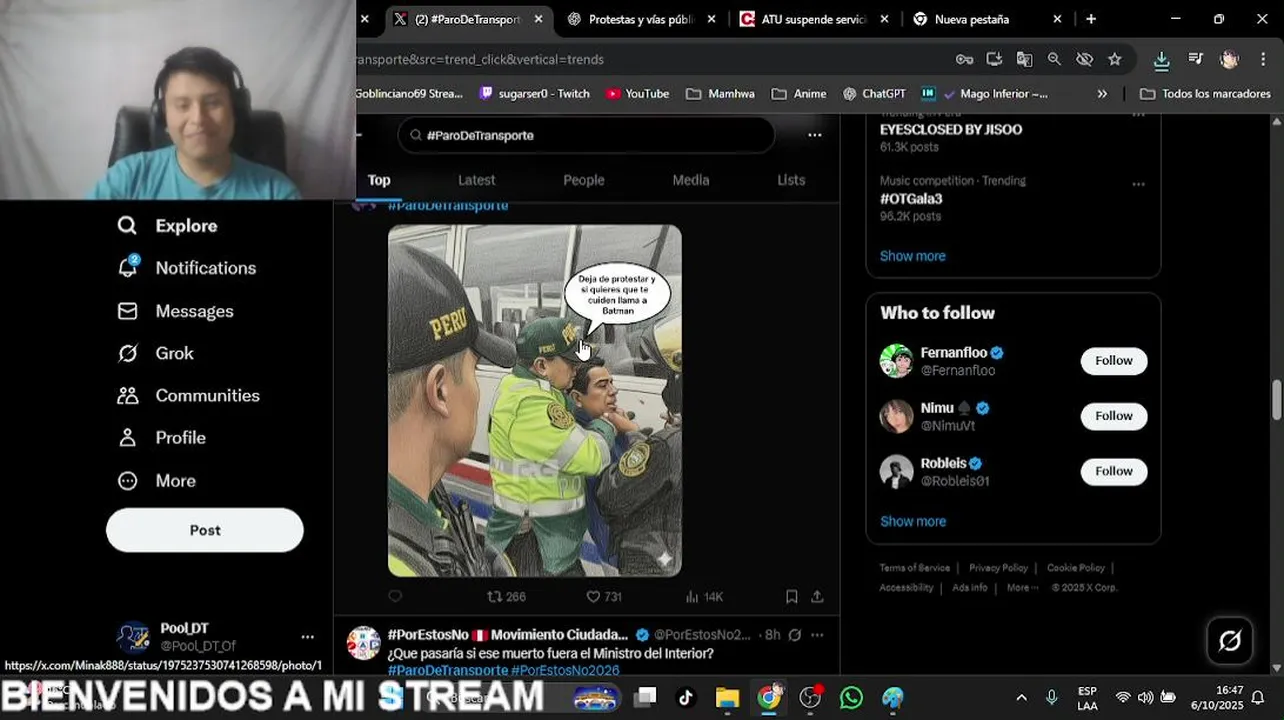1284x720 pixels.
Task: View analytics showing 14K views
Action: tap(704, 596)
